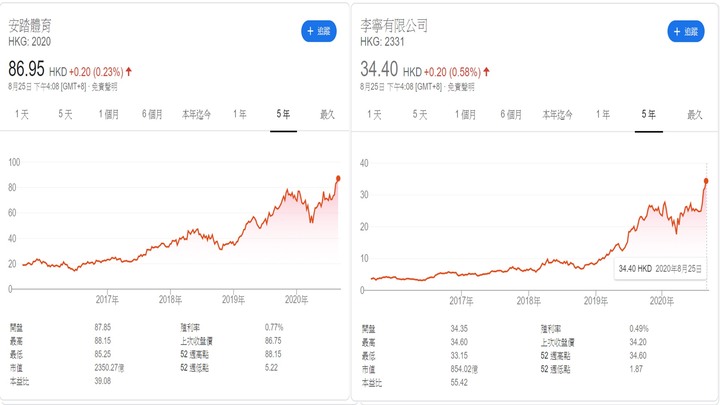
Task: Click the 34.40 price figure in the header
Action: 379,69
